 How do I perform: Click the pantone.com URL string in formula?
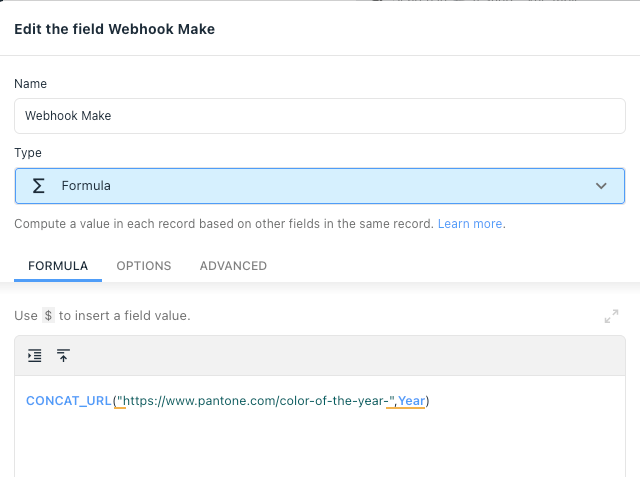pyautogui.click(x=256, y=401)
